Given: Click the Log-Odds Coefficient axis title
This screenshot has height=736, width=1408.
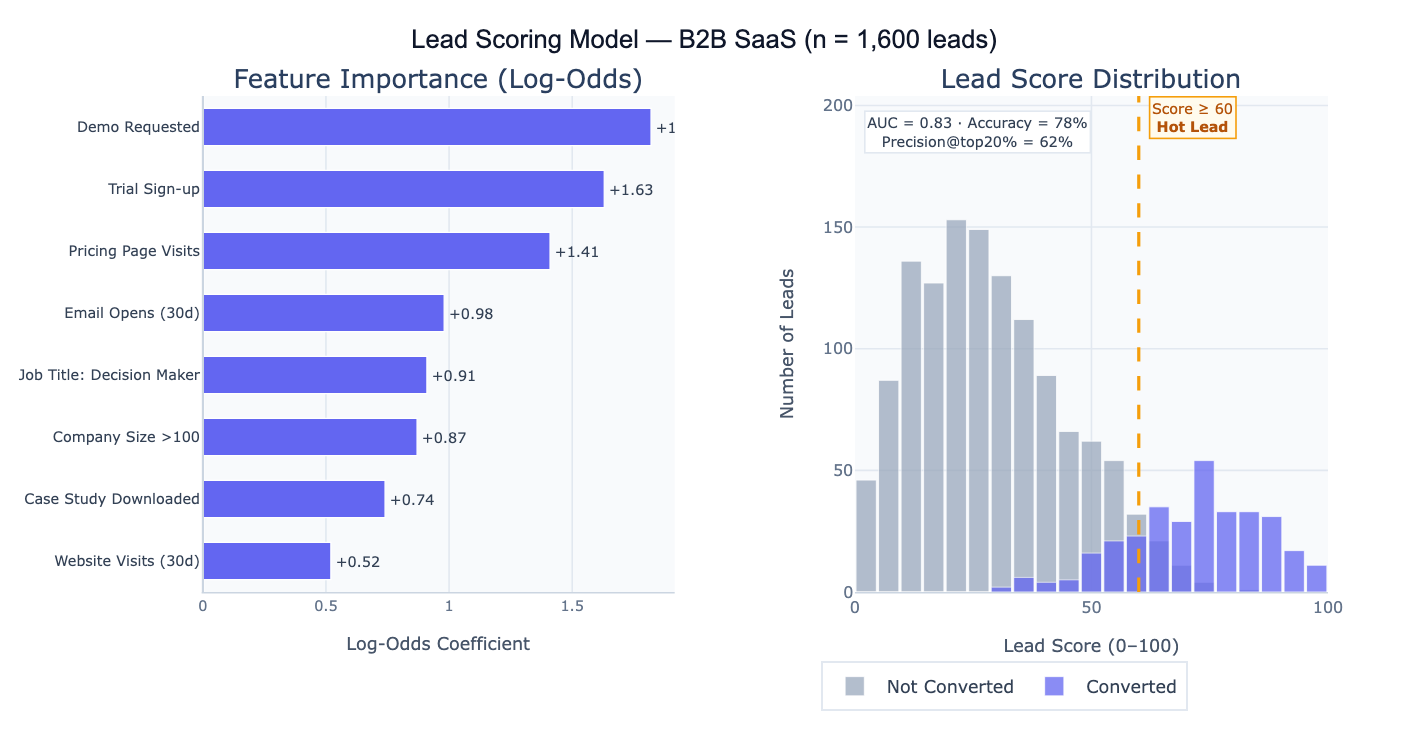Looking at the screenshot, I should point(438,643).
